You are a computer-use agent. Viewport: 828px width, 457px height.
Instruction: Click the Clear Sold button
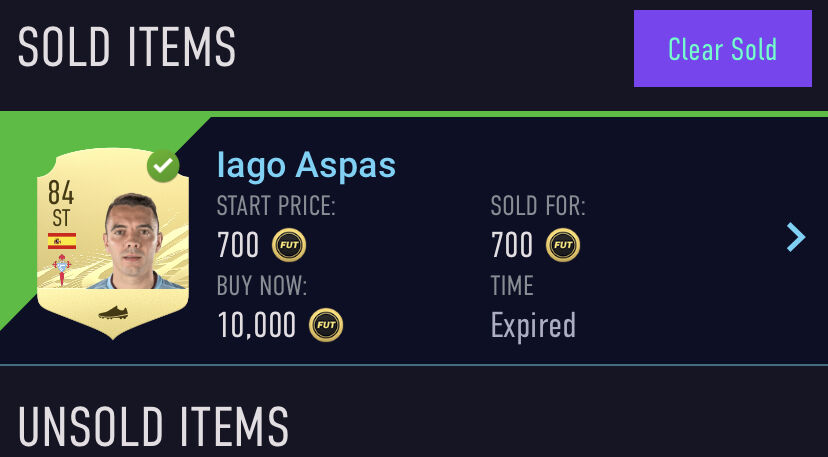(722, 49)
